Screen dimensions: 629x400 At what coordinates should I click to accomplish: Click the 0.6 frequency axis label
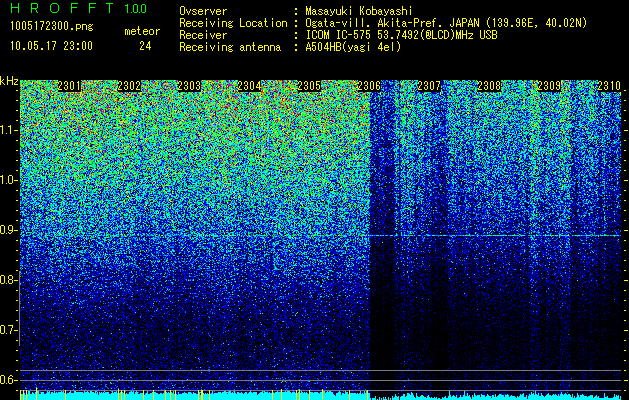pos(8,380)
